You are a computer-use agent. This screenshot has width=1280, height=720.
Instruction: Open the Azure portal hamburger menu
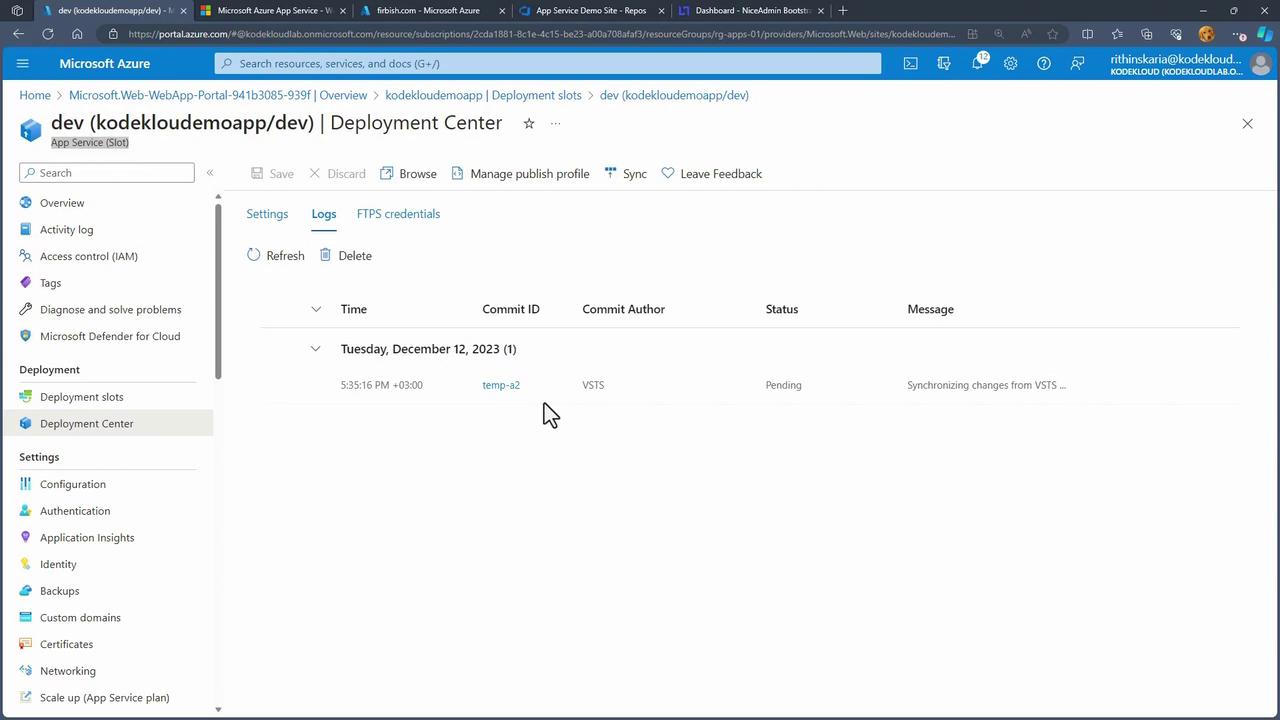click(23, 63)
